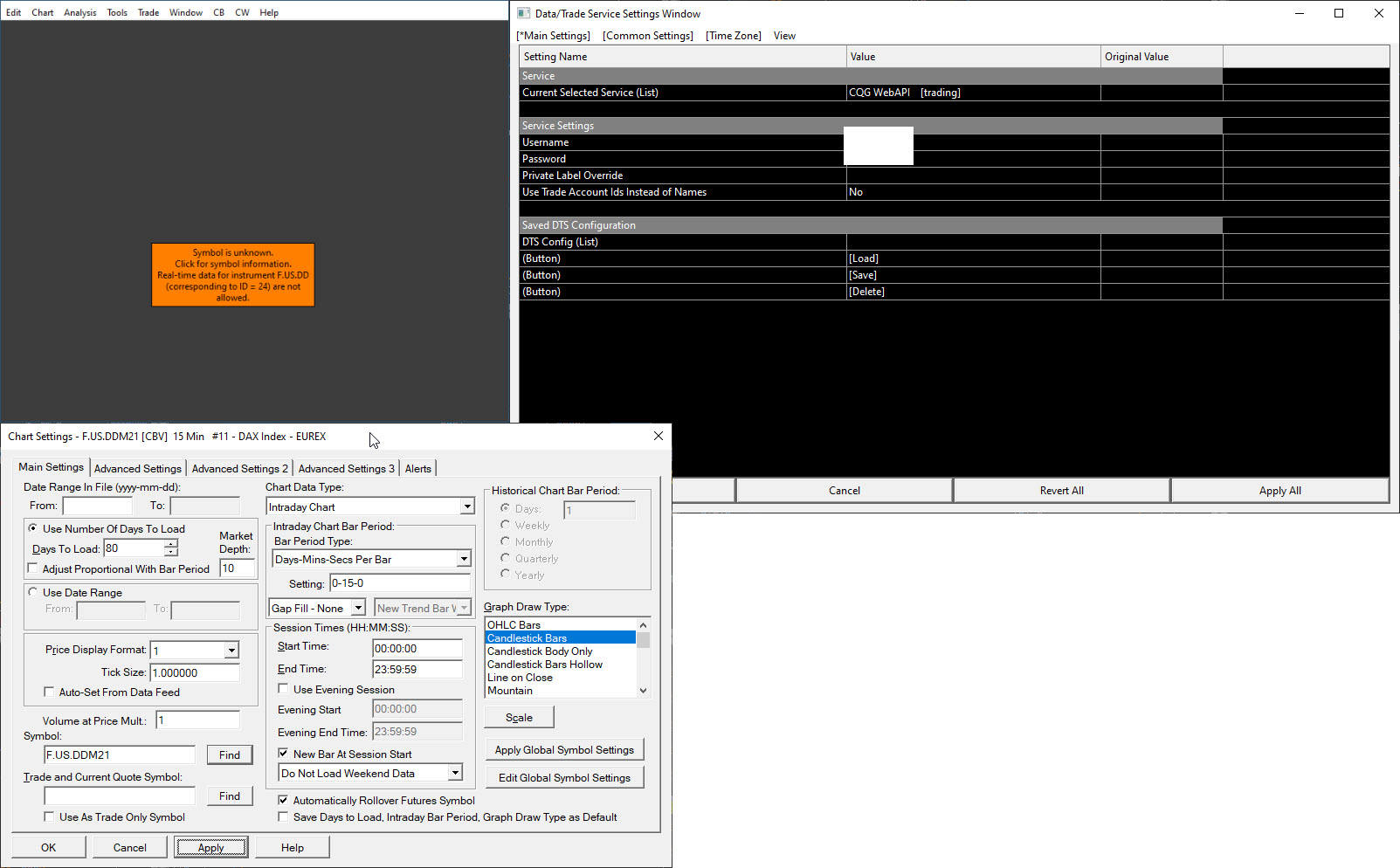This screenshot has width=1400, height=868.
Task: Expand the Chart Data Type dropdown
Action: 466,506
